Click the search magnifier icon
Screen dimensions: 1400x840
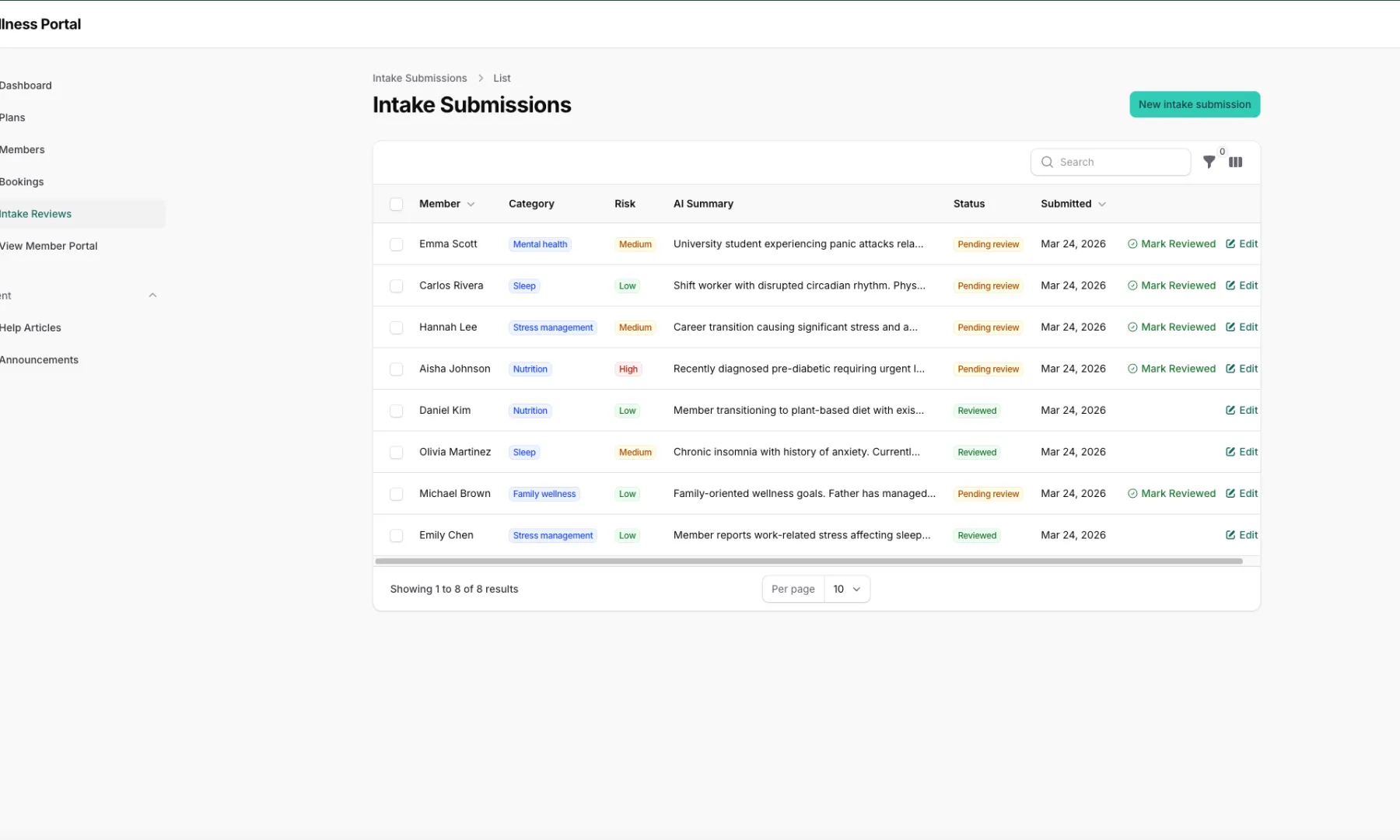pyautogui.click(x=1048, y=162)
